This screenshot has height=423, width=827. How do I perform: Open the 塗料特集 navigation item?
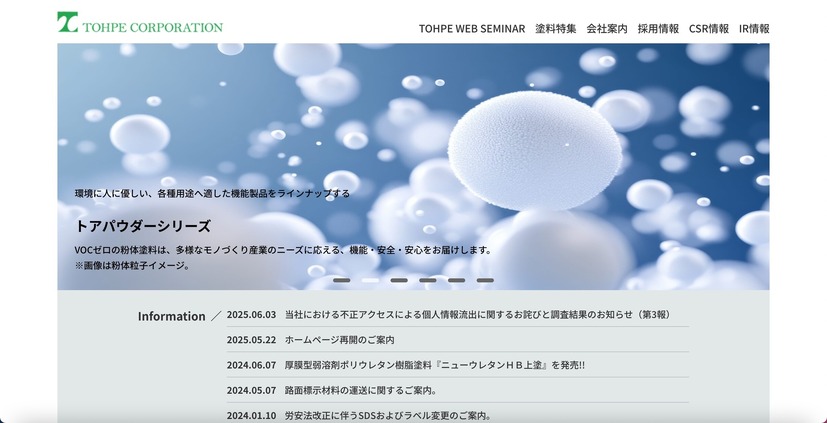pyautogui.click(x=555, y=29)
